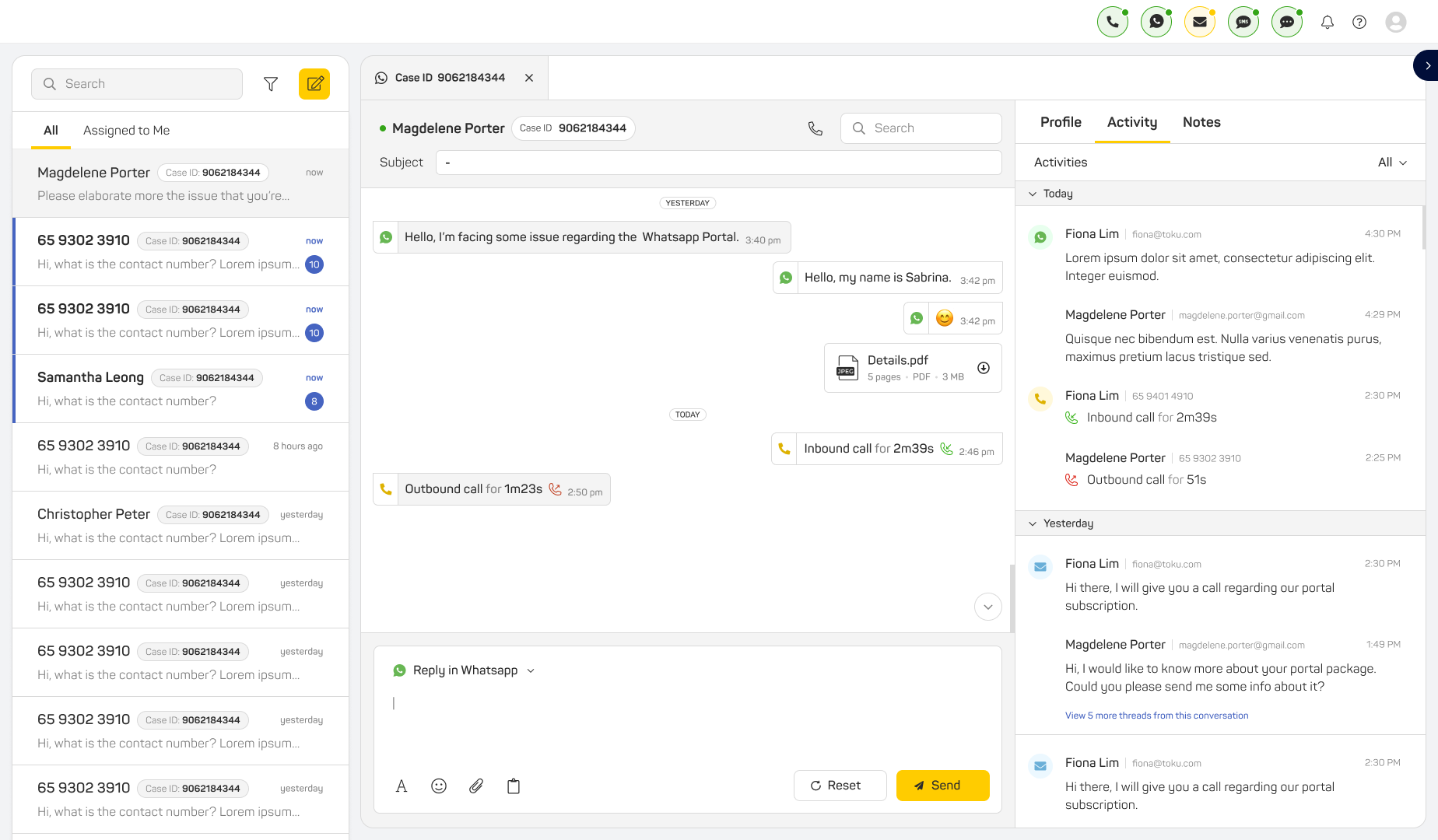1438x840 pixels.
Task: Click the filter funnel icon
Action: pos(271,84)
